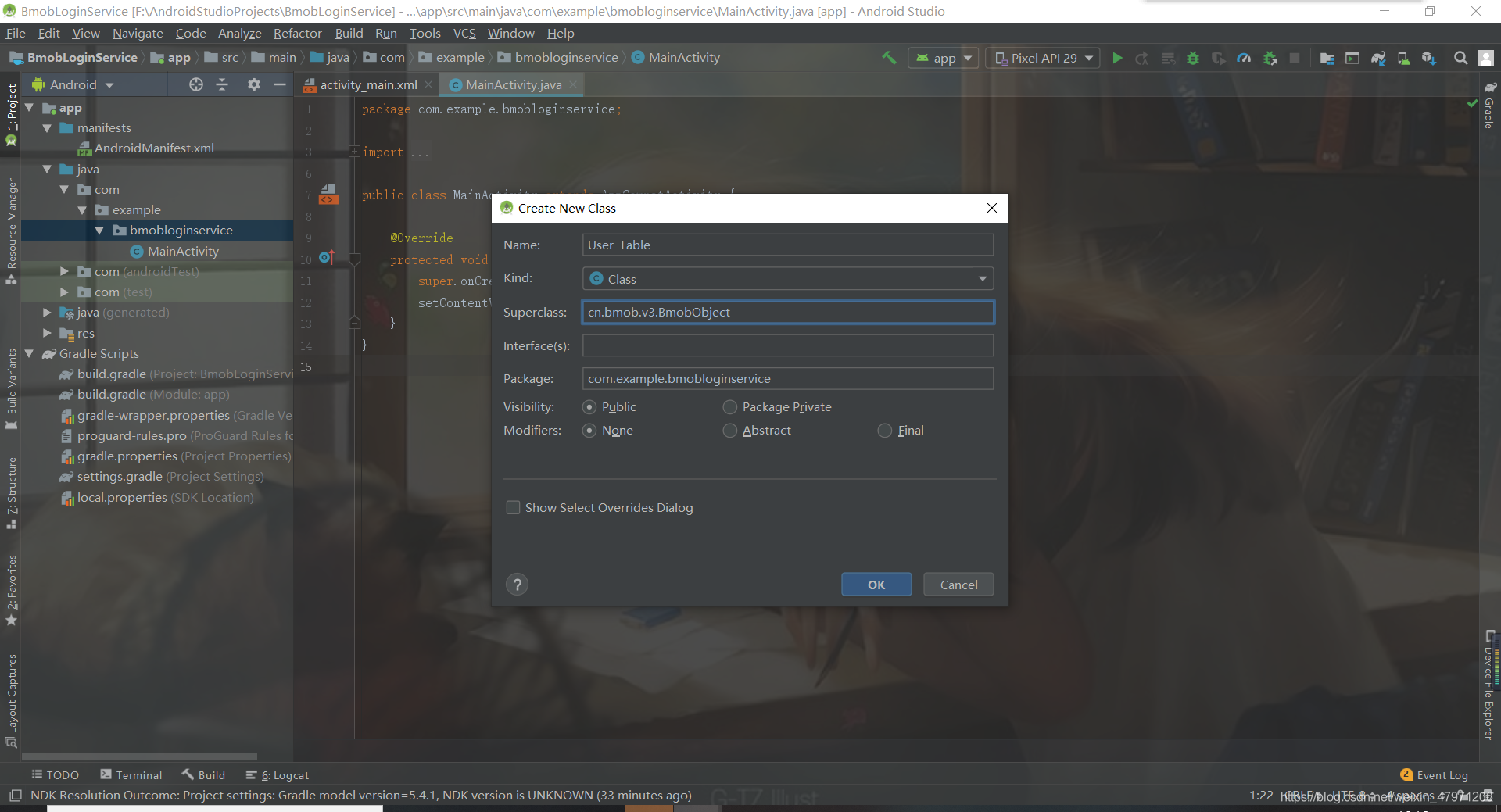Click the Project panel horizontal scrollbar
This screenshot has height=812, width=1501.
click(139, 757)
